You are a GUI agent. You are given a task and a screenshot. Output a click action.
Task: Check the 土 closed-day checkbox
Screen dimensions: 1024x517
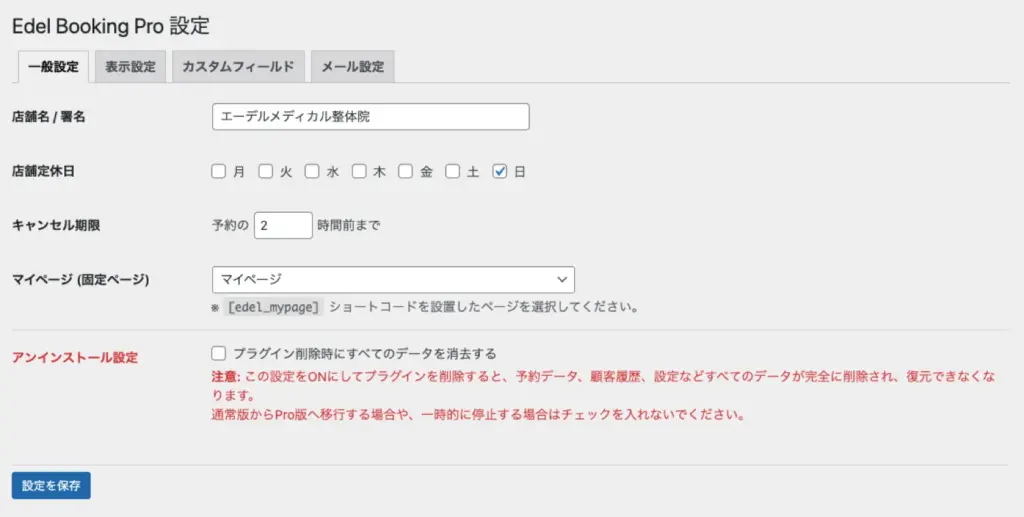(x=453, y=171)
